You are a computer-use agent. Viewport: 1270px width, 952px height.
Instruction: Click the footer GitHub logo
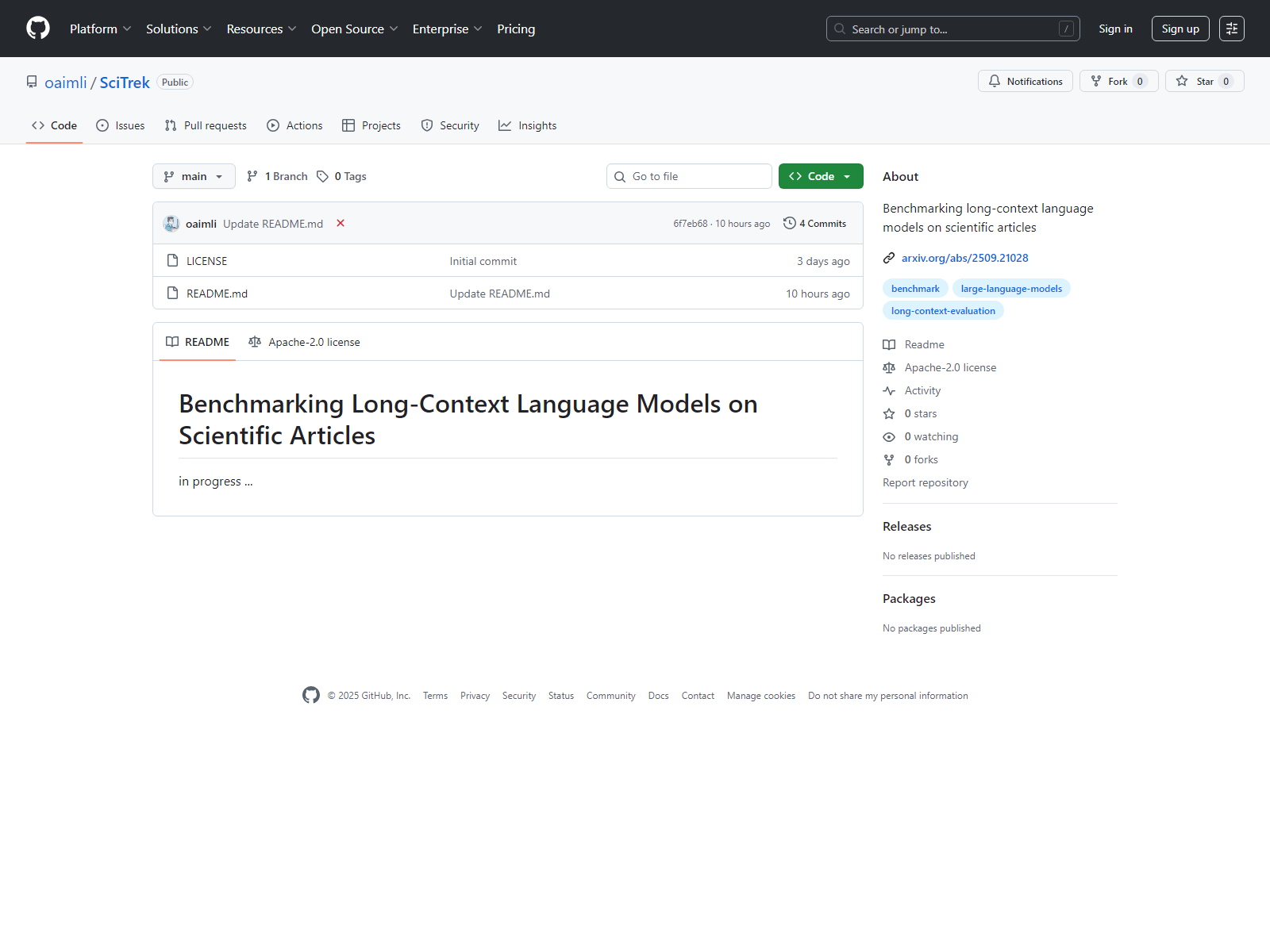point(311,695)
